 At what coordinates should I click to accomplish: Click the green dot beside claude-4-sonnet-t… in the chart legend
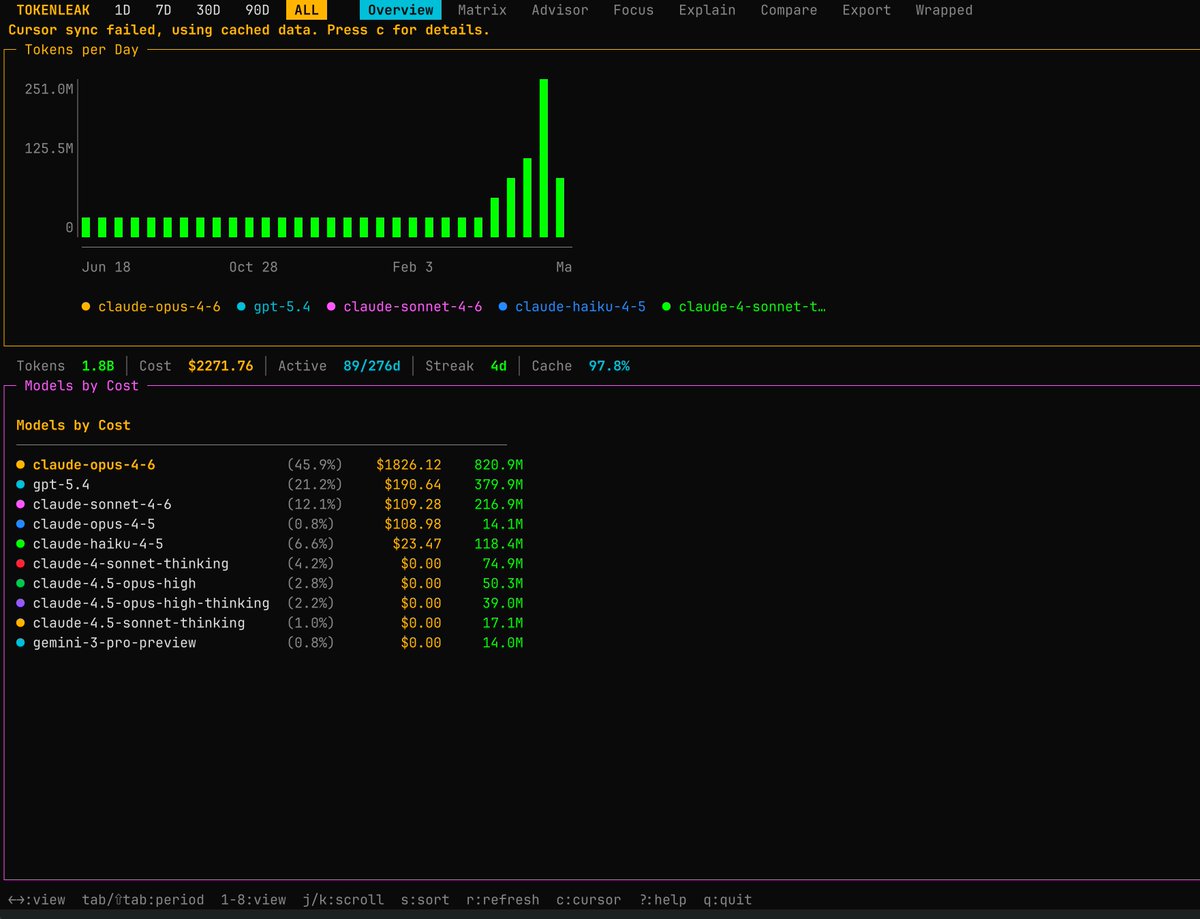666,307
